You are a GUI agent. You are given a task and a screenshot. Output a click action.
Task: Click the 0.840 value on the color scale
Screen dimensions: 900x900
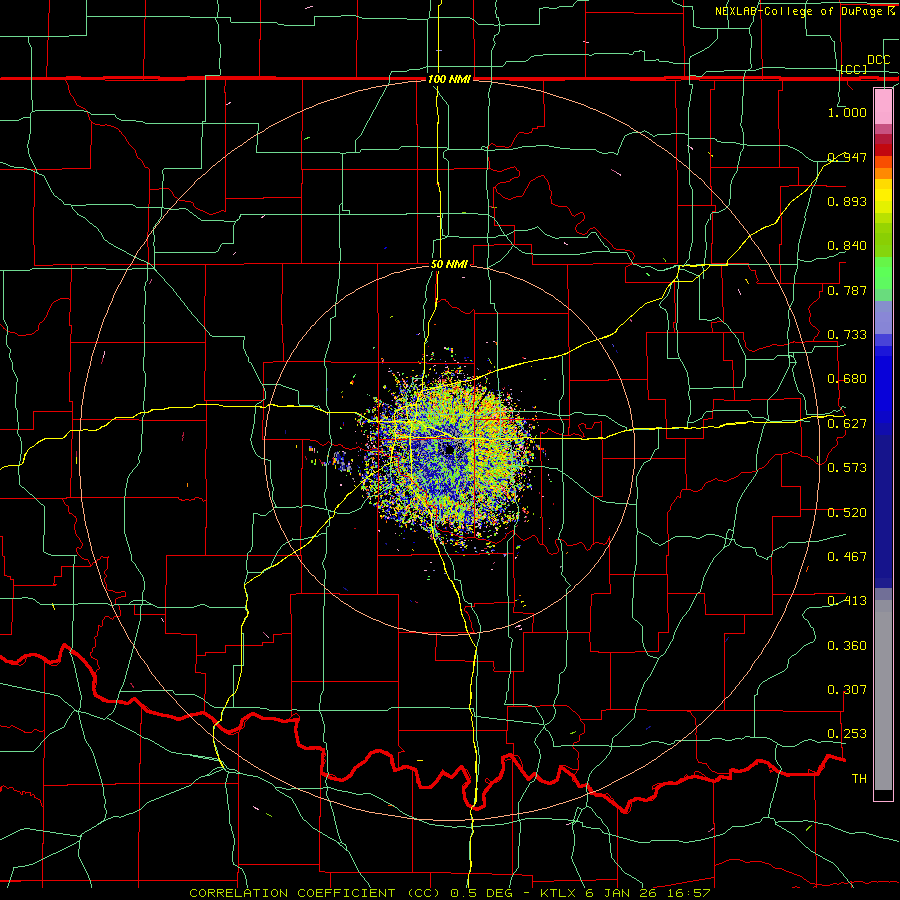coord(847,246)
